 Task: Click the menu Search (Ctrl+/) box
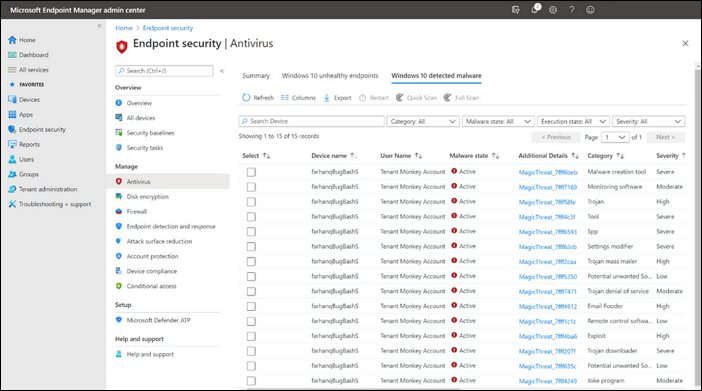[x=164, y=71]
